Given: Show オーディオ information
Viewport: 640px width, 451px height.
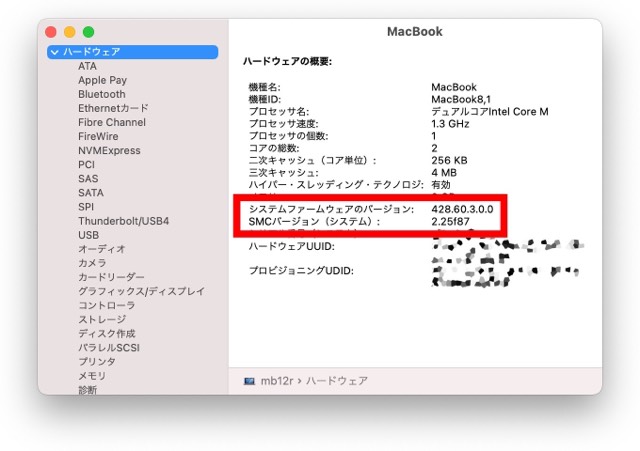Looking at the screenshot, I should (102, 249).
